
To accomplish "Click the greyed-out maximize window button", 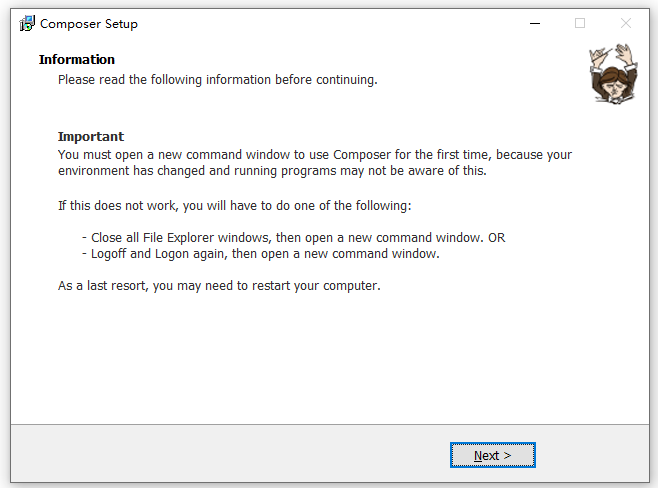I will 579,23.
